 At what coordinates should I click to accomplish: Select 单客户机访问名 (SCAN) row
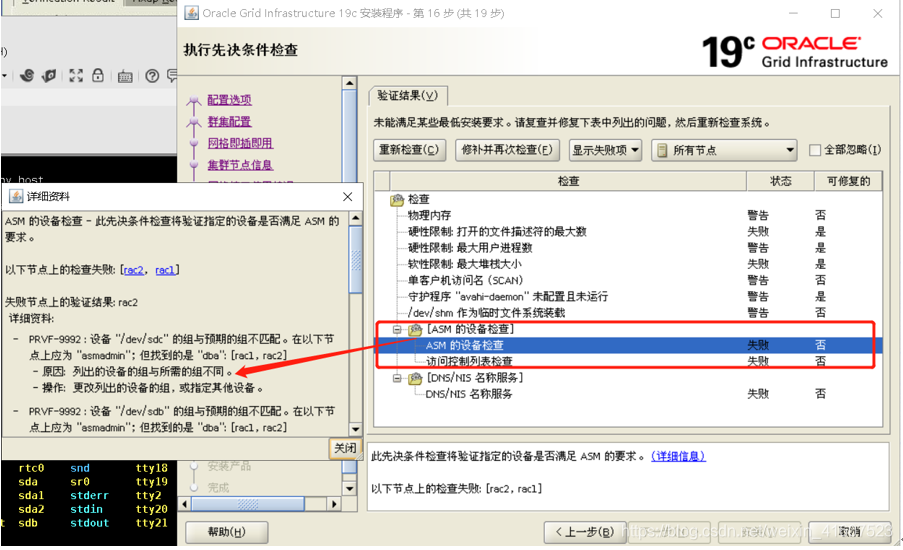coord(628,280)
